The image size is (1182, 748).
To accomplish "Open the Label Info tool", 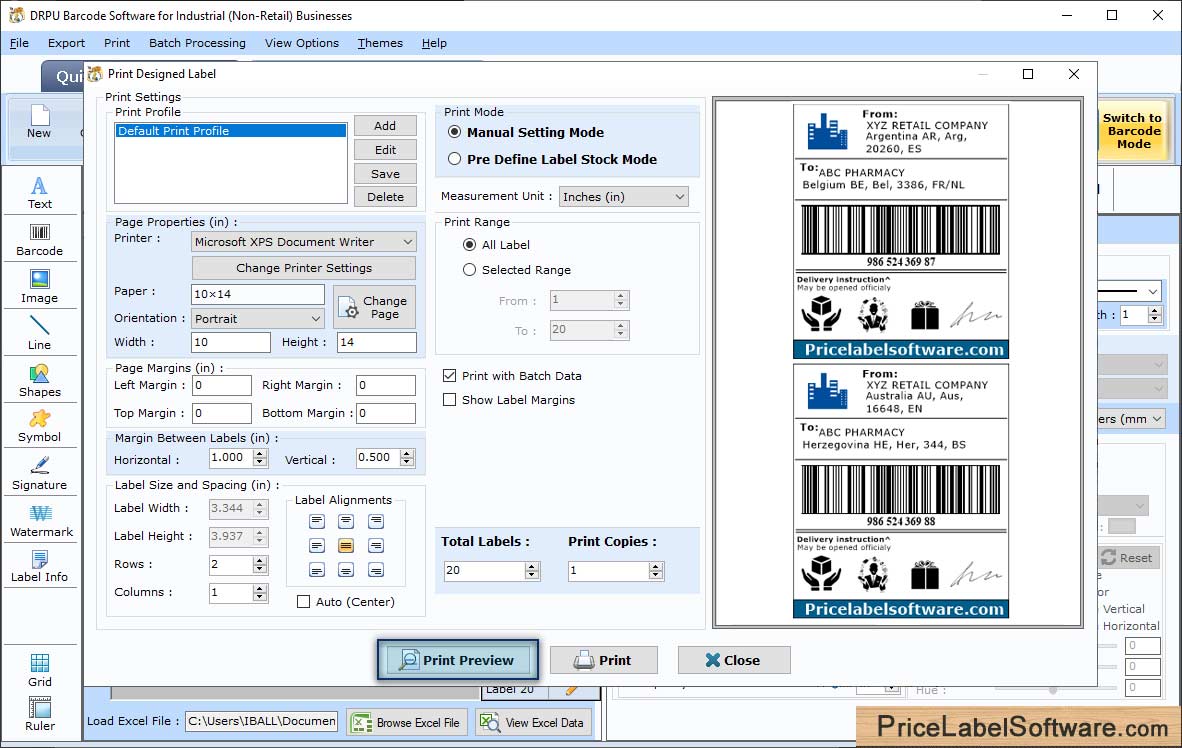I will [39, 566].
